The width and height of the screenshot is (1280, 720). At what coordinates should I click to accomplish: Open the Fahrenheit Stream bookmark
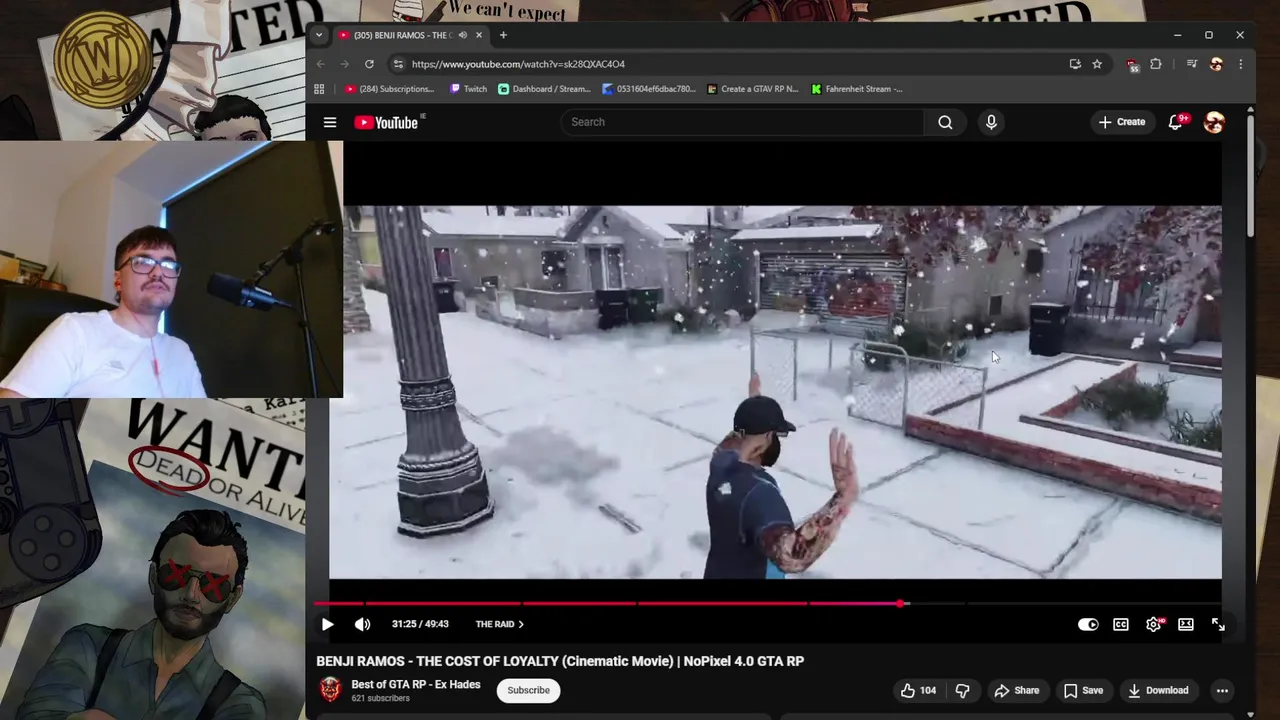(x=856, y=89)
